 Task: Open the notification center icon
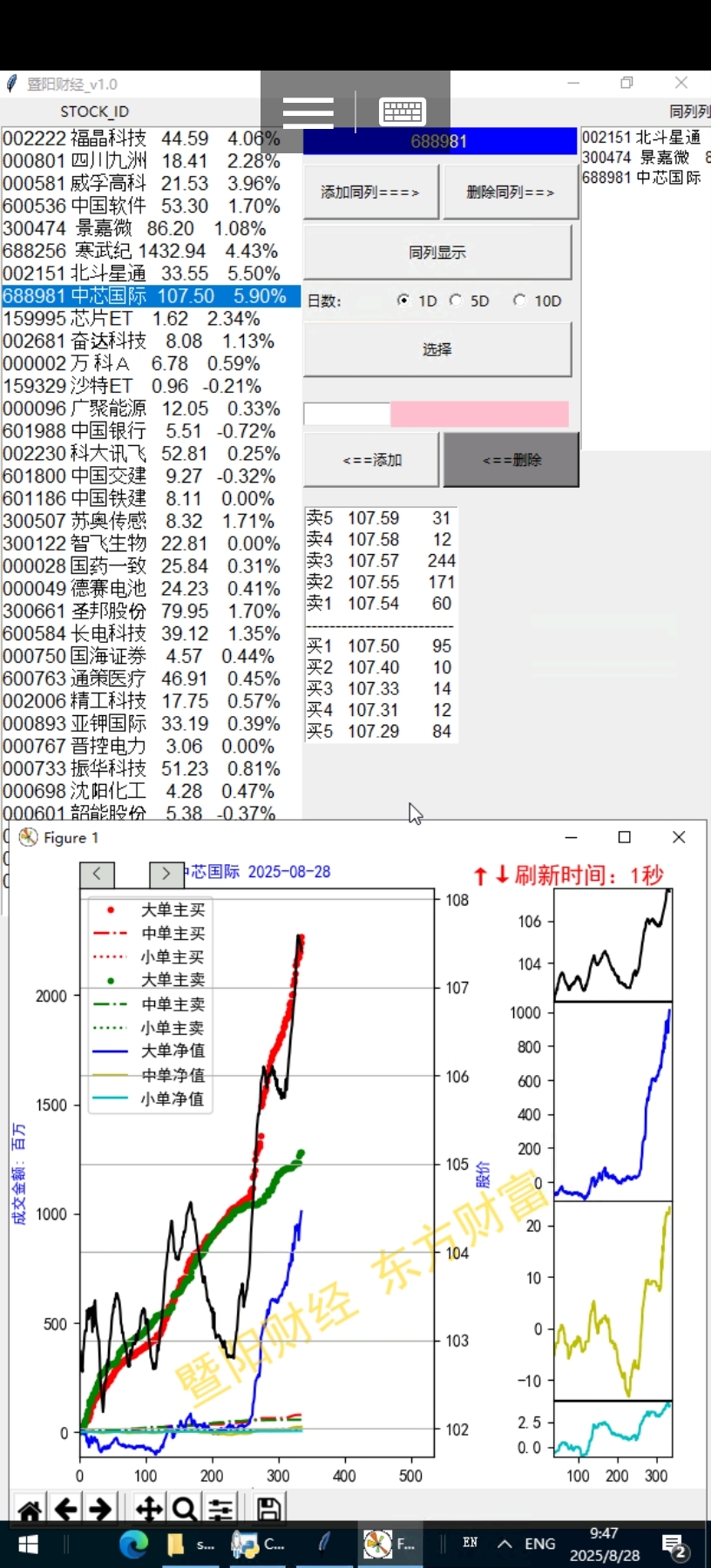click(x=674, y=1546)
